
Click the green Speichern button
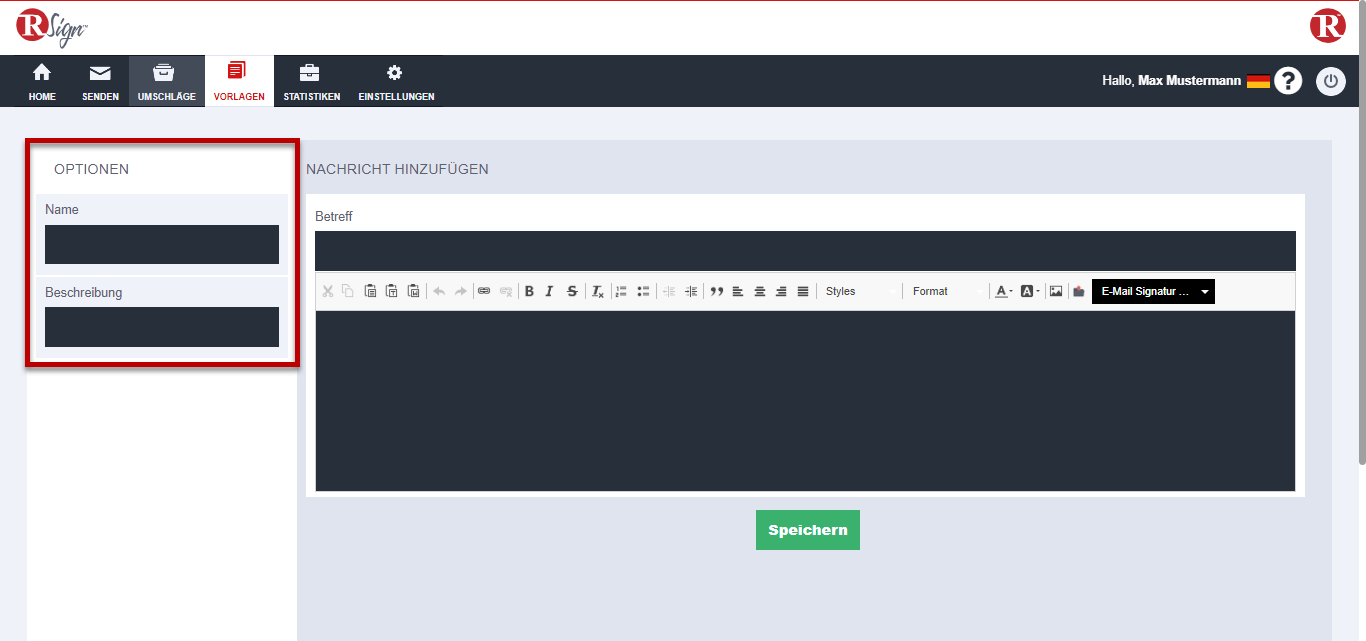pos(807,530)
